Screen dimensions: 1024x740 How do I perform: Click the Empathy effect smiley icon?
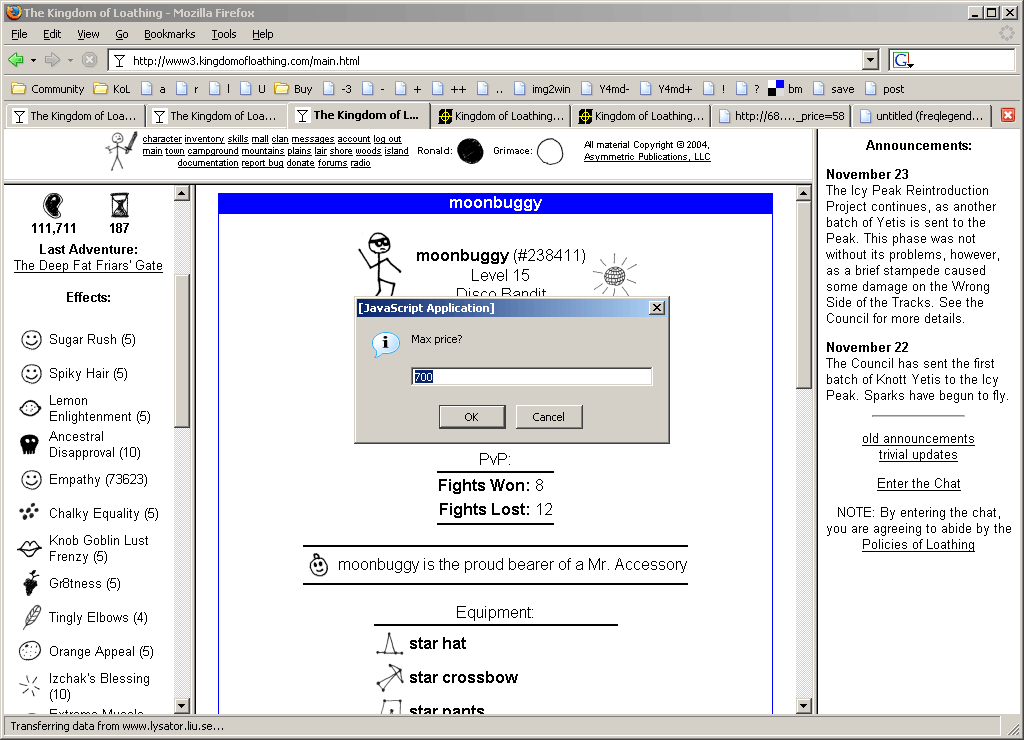(31, 479)
